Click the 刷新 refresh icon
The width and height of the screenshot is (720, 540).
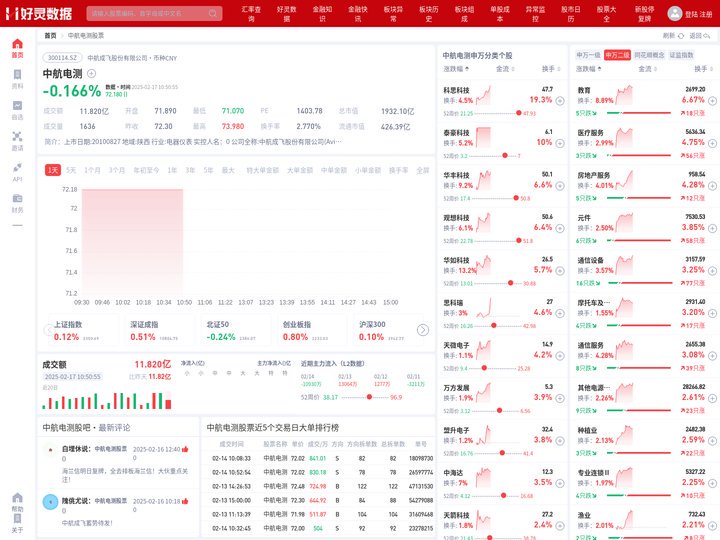click(681, 36)
